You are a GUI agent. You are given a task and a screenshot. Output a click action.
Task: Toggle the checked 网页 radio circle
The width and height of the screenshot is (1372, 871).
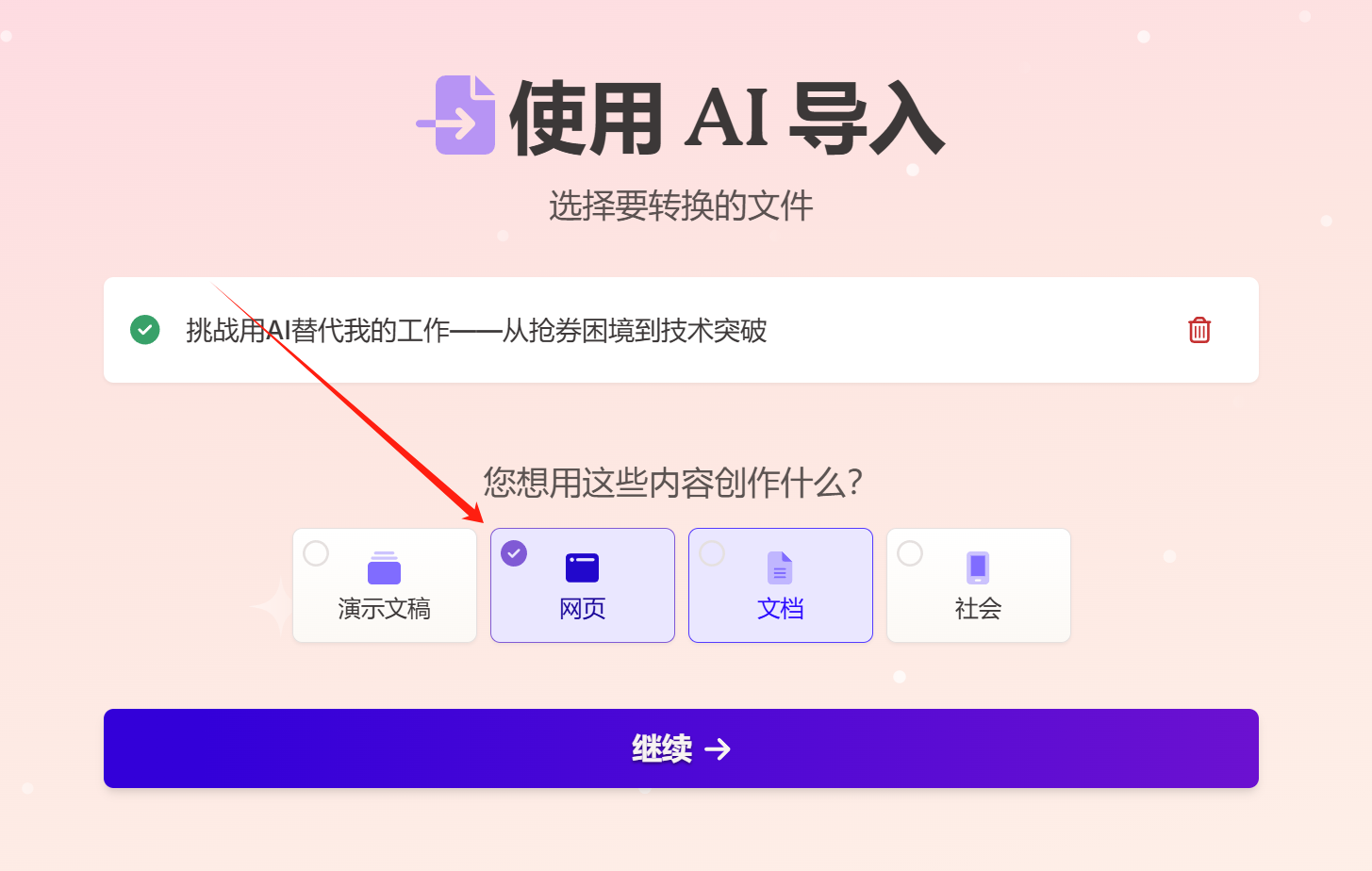pyautogui.click(x=514, y=553)
